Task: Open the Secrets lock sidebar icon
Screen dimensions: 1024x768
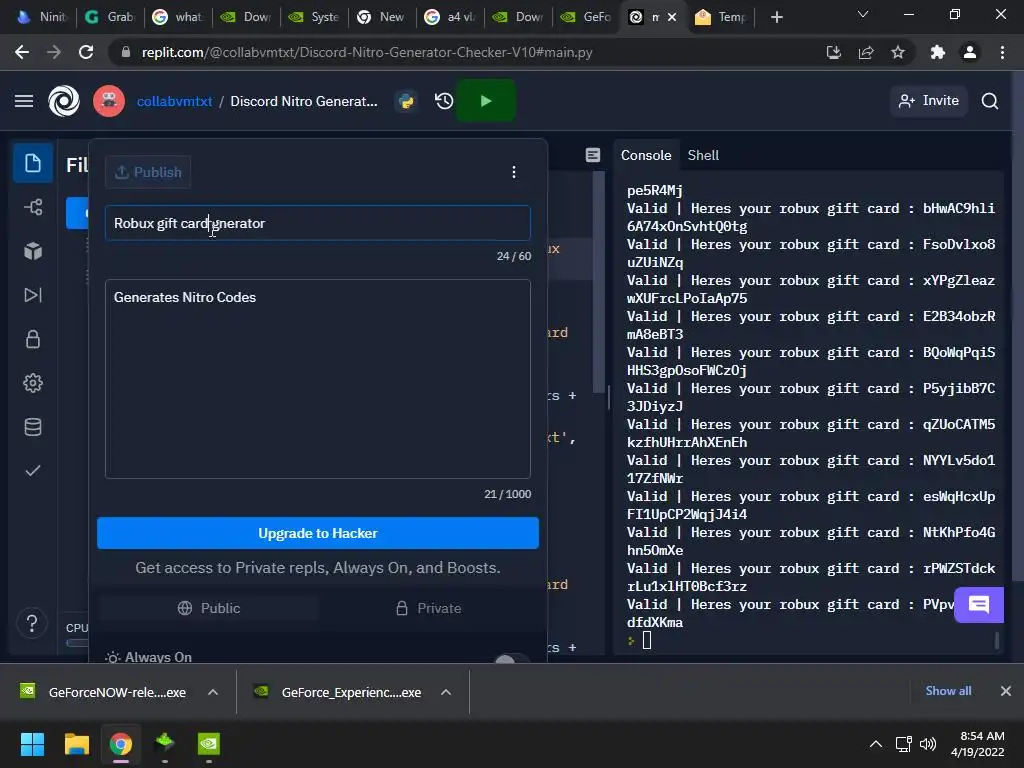Action: [x=33, y=339]
